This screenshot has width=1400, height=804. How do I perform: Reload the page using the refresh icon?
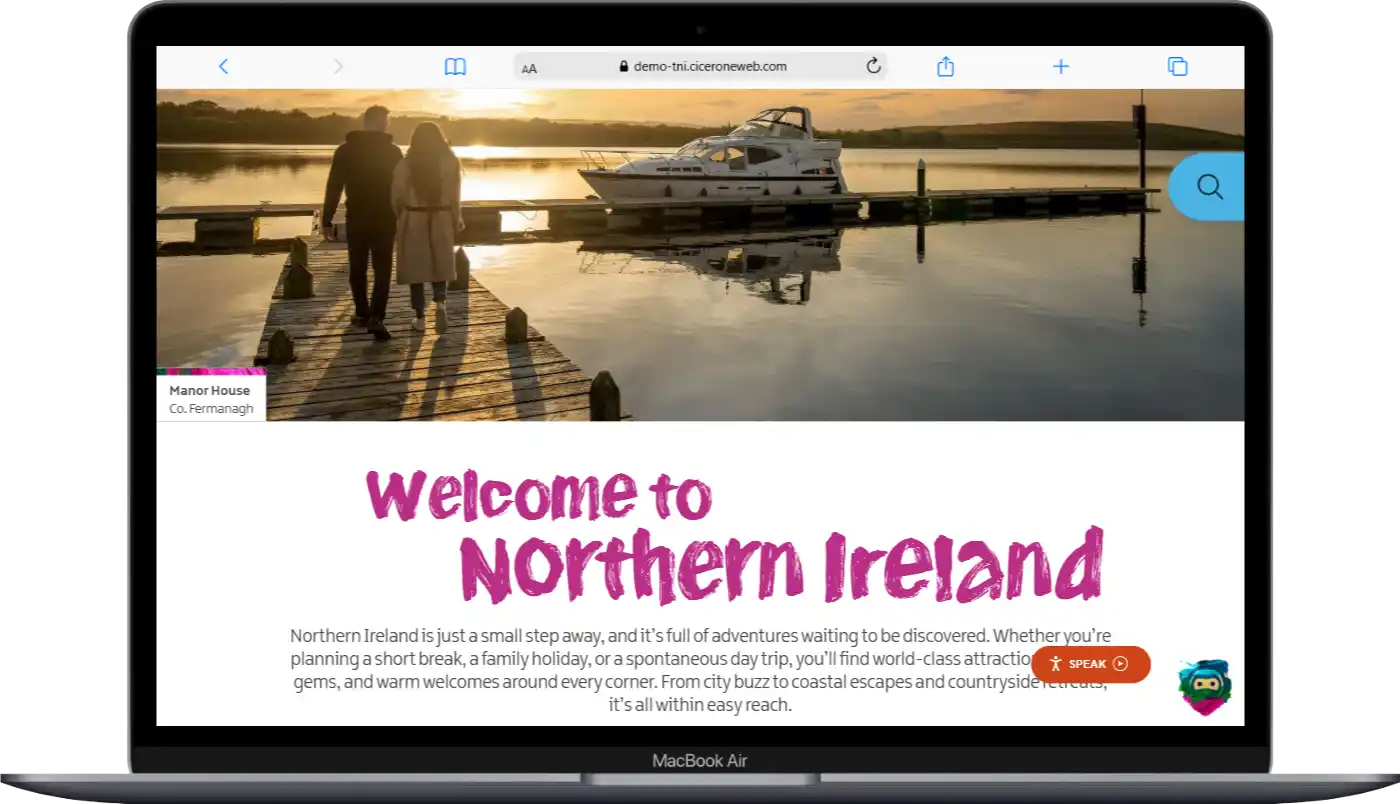click(872, 66)
